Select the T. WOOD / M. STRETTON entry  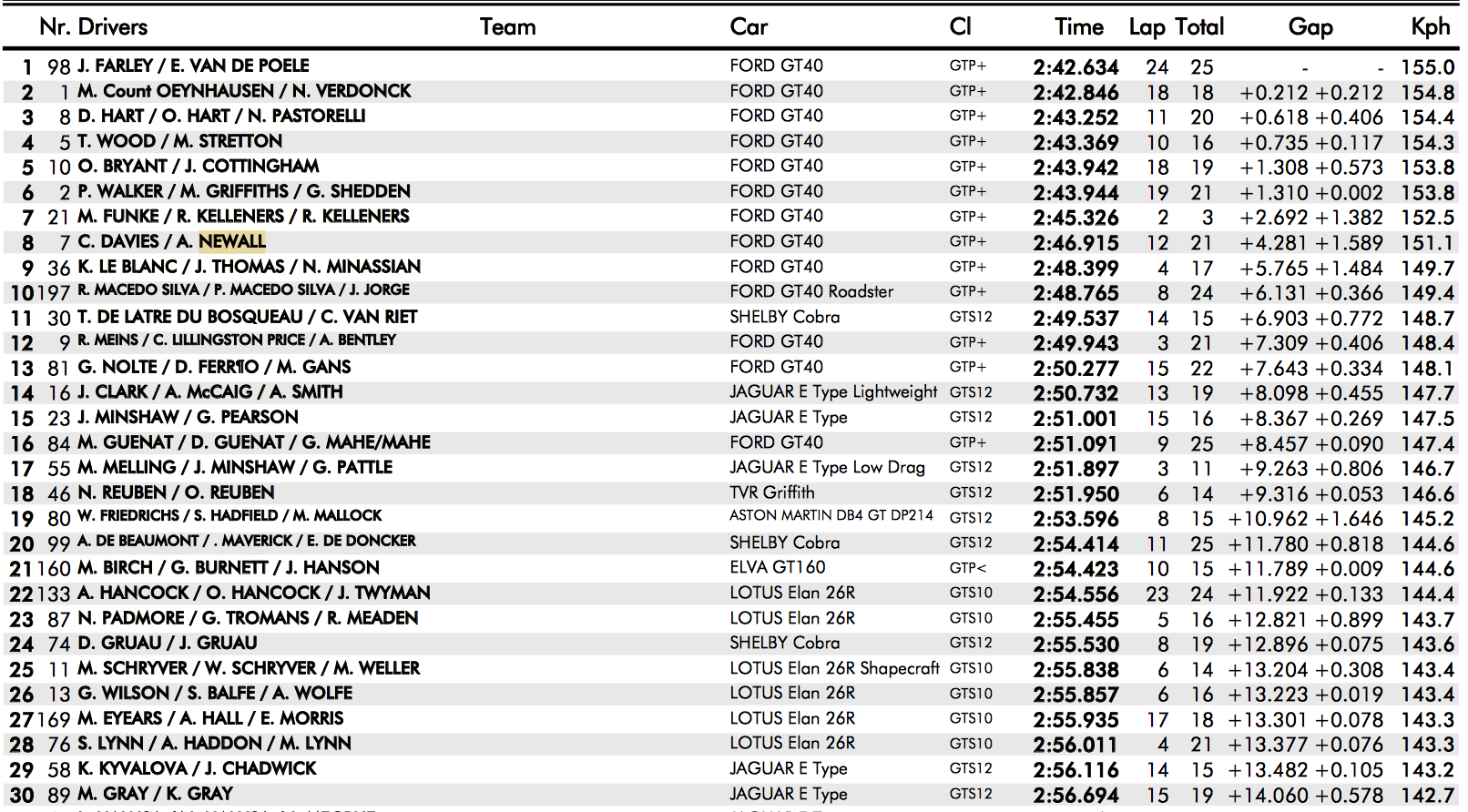tap(179, 141)
